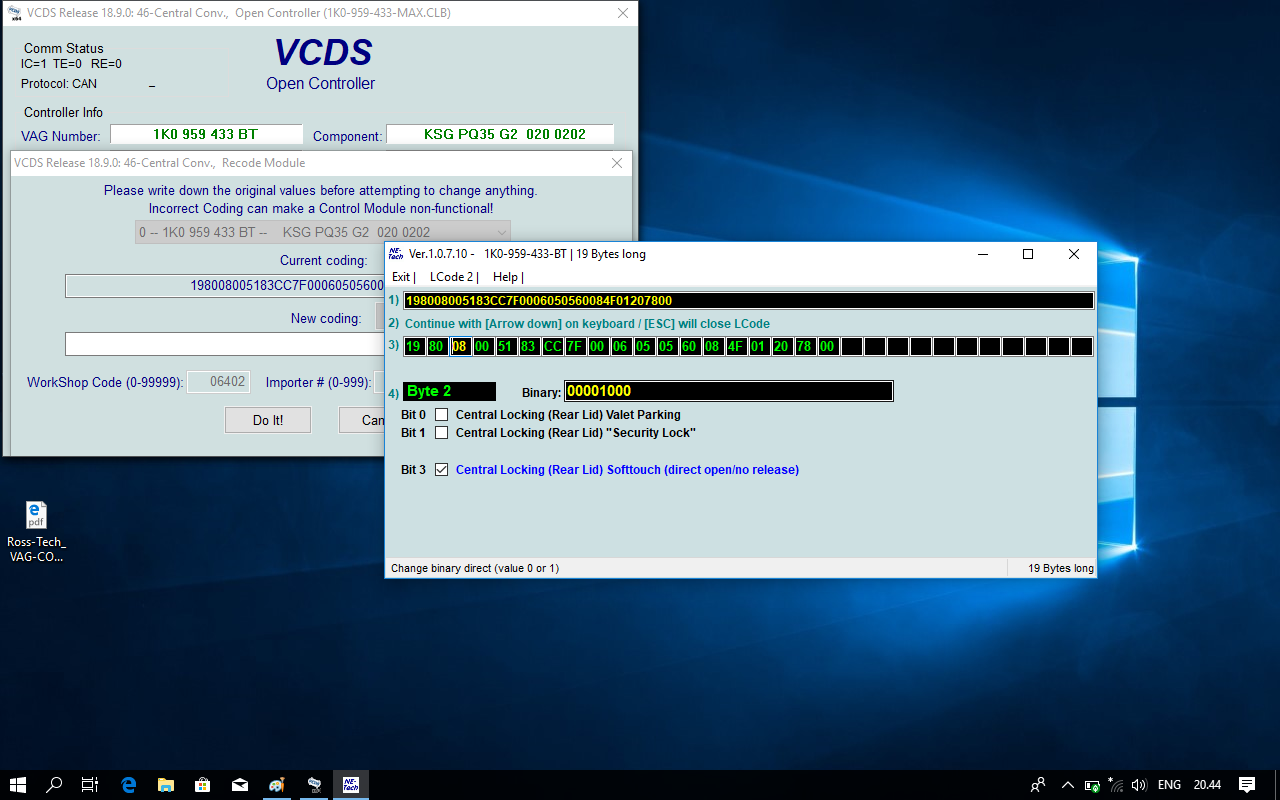Click the VCDS icon in the Open Controller title bar

click(x=17, y=13)
